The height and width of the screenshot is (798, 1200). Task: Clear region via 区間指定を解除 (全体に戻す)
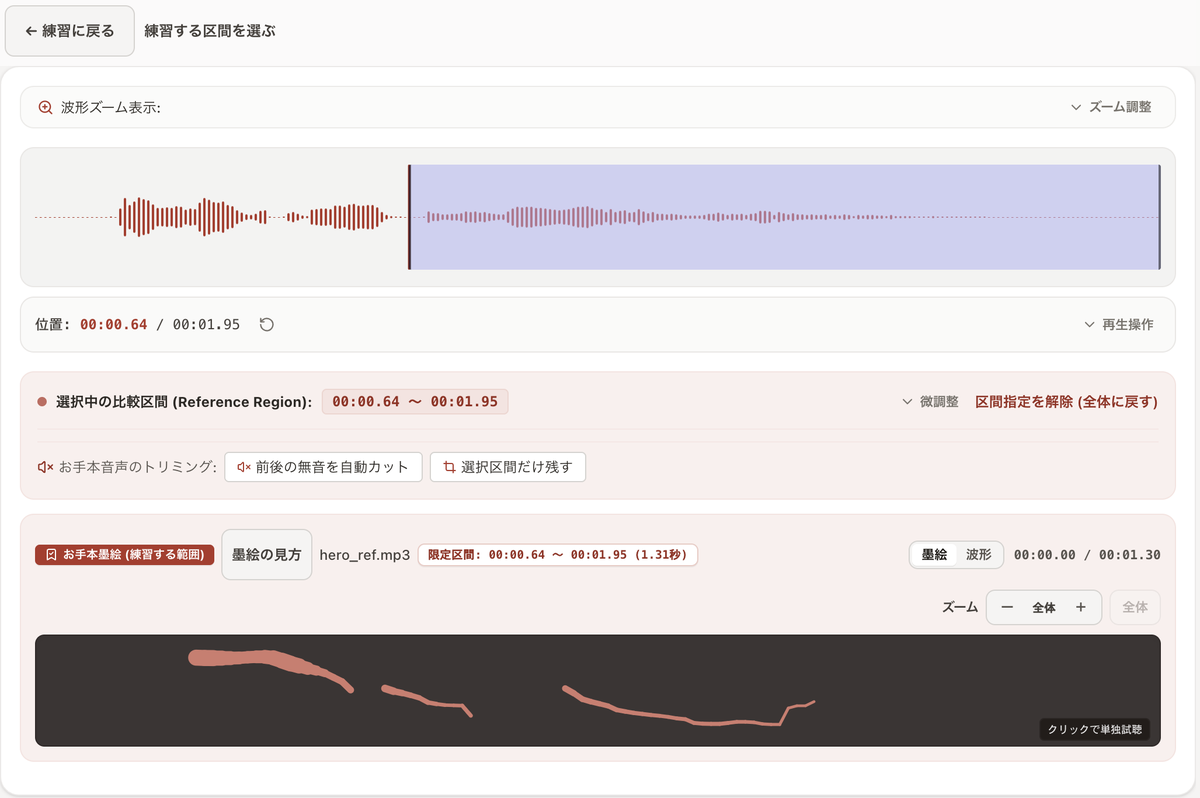1066,402
